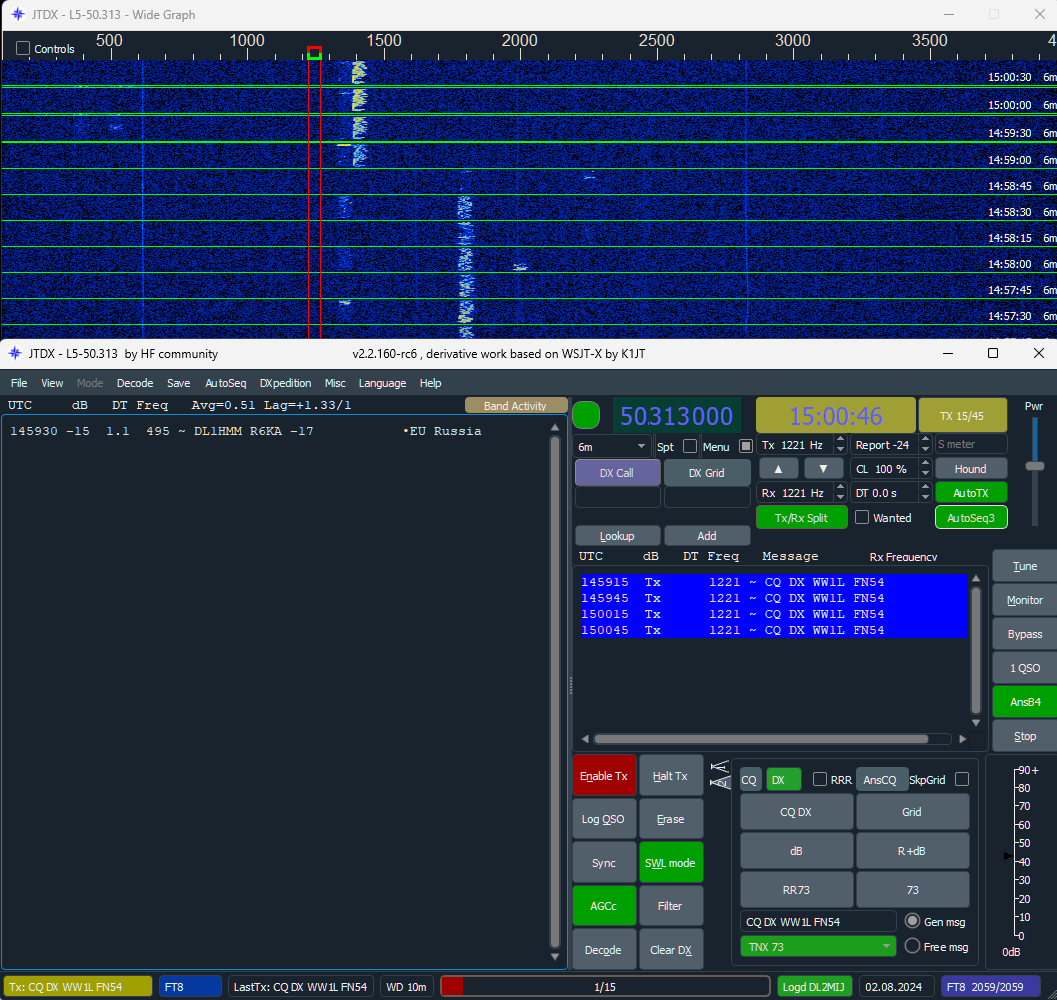Screen dimensions: 1057x1000
Task: Click the DX Call input field
Action: tap(617, 497)
